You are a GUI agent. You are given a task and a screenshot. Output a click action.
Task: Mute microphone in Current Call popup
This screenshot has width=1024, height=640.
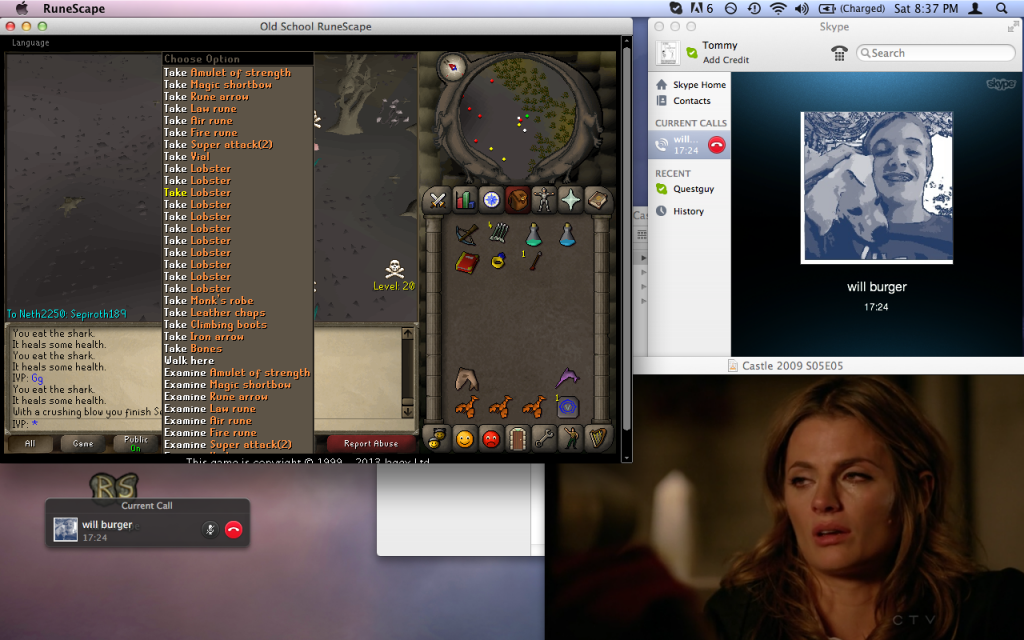210,530
